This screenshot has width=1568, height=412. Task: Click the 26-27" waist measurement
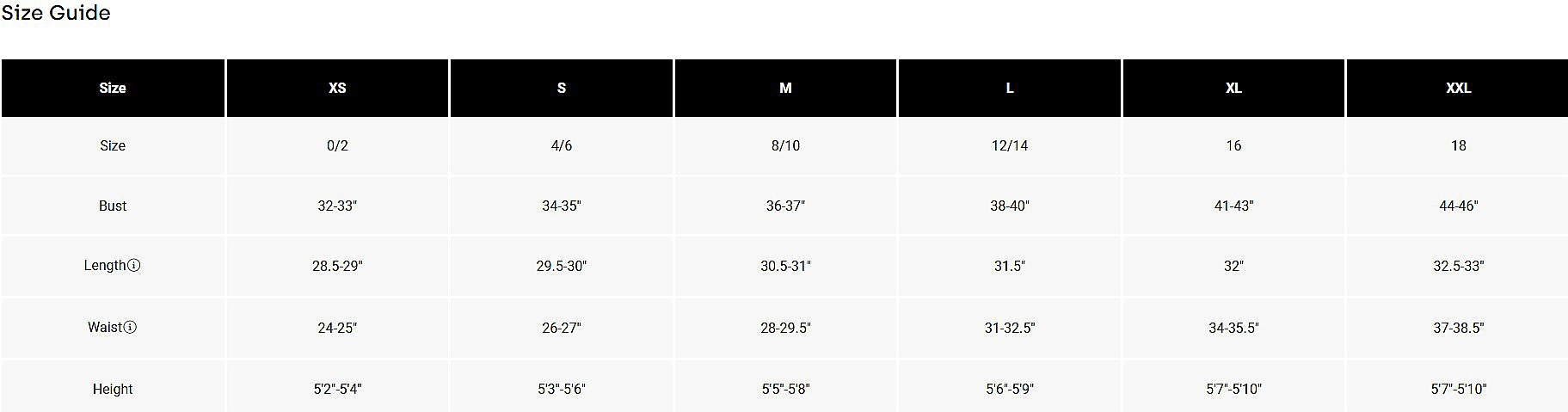coord(562,328)
